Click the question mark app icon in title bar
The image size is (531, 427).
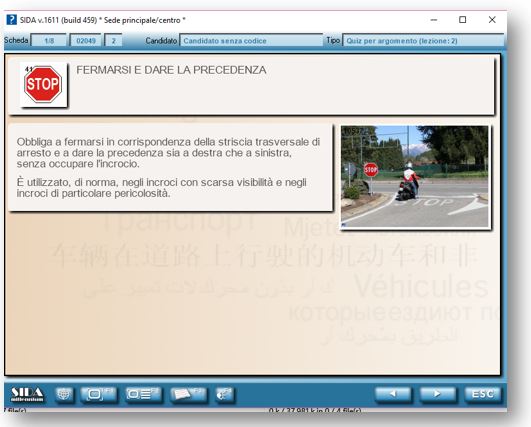[x=11, y=20]
